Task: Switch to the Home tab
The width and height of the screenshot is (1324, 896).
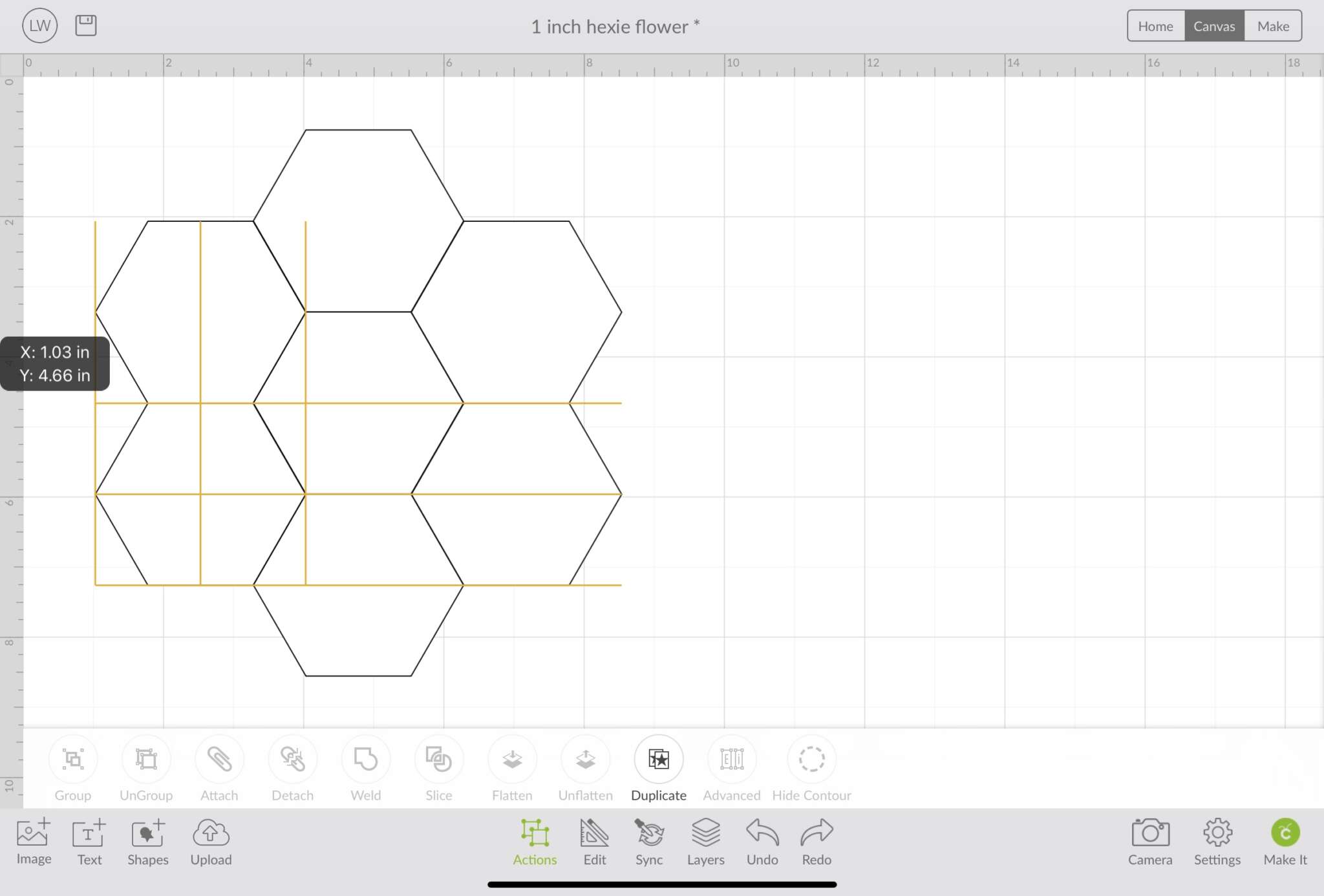Action: pos(1155,26)
